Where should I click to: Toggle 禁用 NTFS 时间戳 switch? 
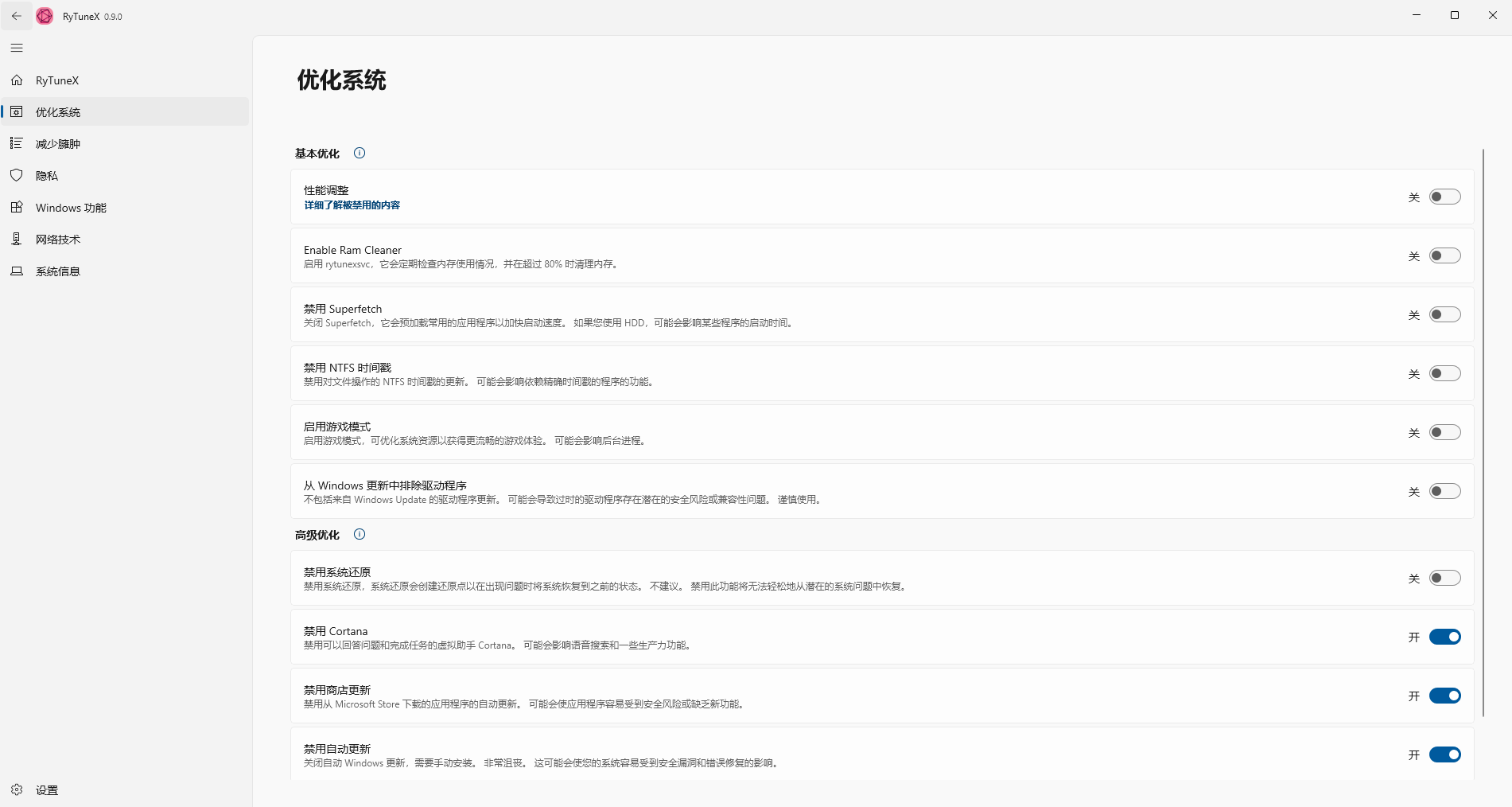tap(1444, 373)
